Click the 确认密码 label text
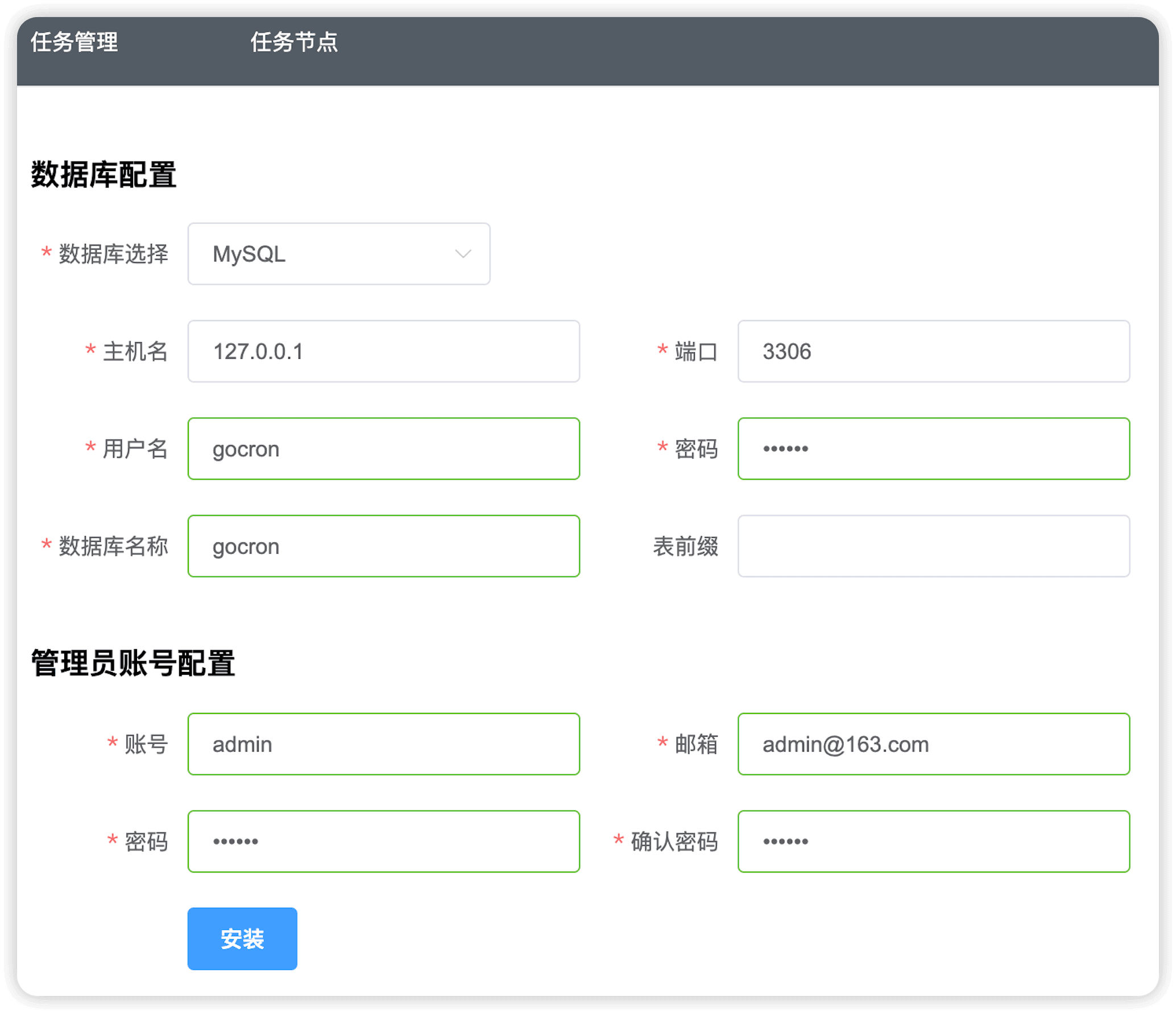The width and height of the screenshot is (1176, 1013). point(674,841)
